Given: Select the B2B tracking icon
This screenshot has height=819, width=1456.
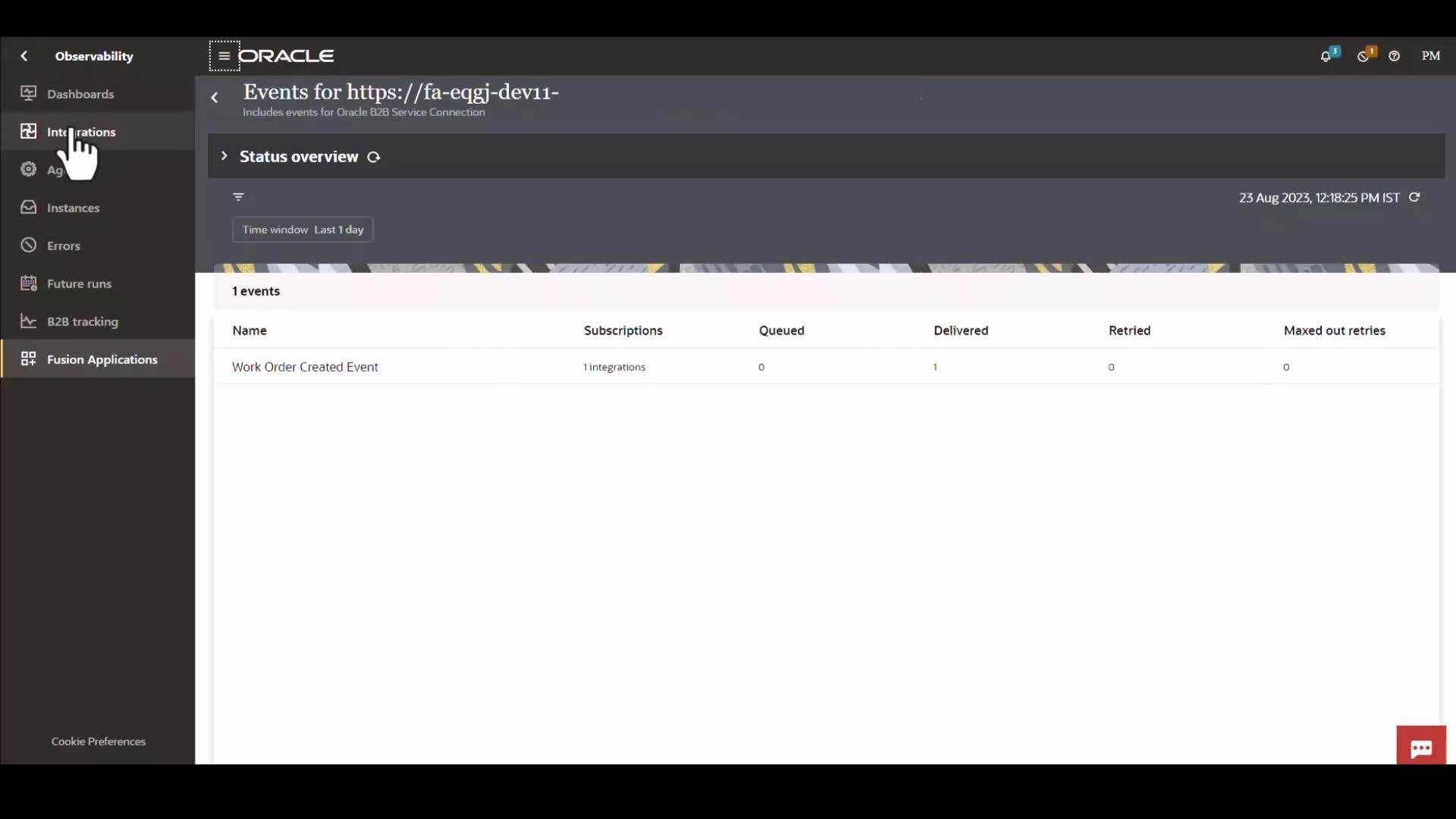Looking at the screenshot, I should pos(27,321).
